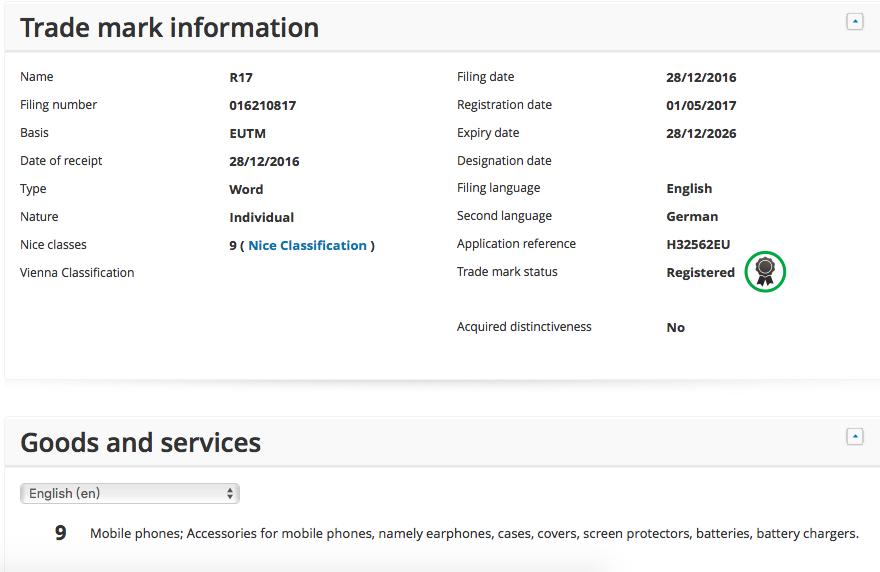Click the class number 9 in goods list
The height and width of the screenshot is (572, 880).
60,533
